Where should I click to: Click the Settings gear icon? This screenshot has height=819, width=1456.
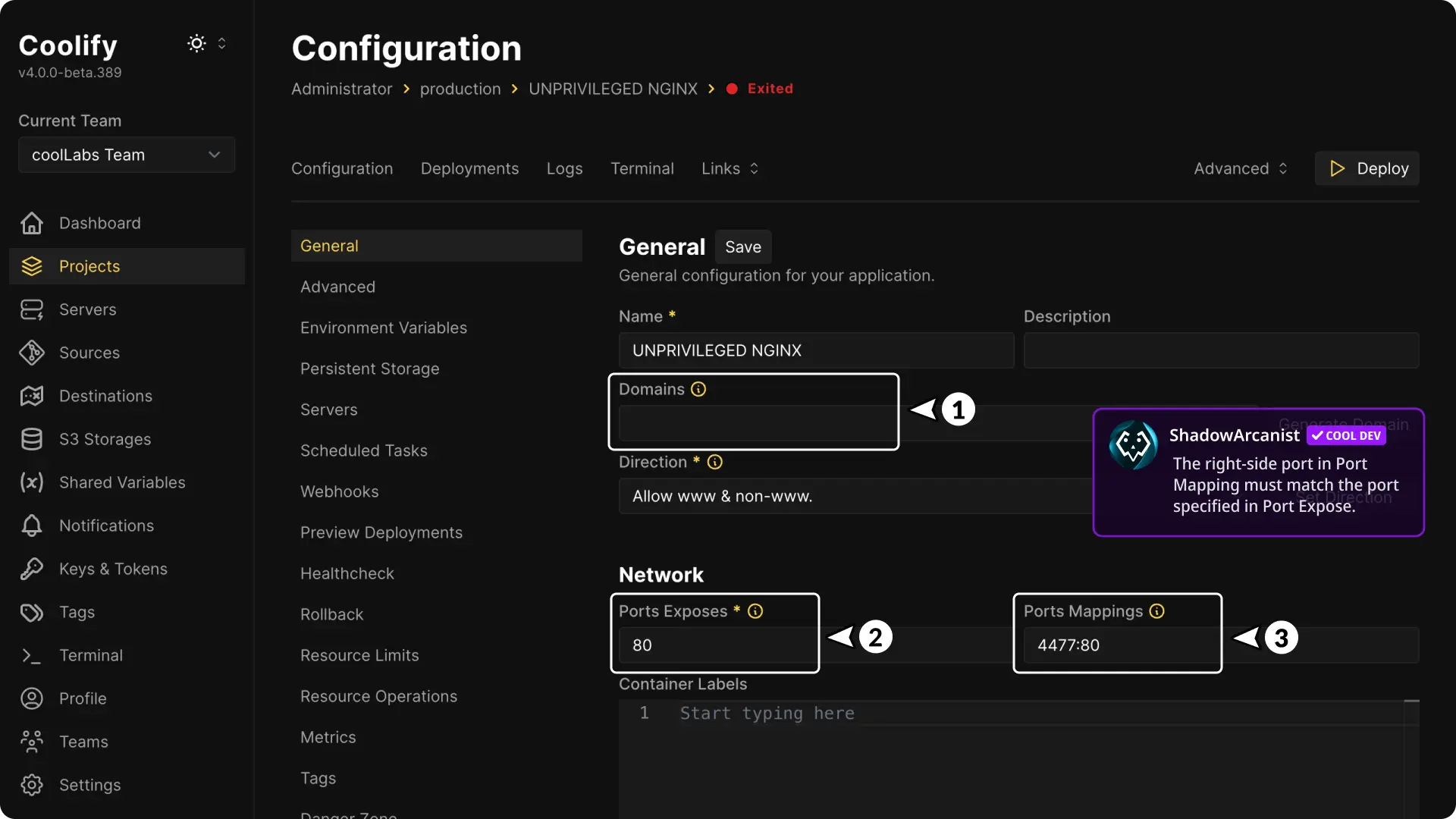pos(32,785)
